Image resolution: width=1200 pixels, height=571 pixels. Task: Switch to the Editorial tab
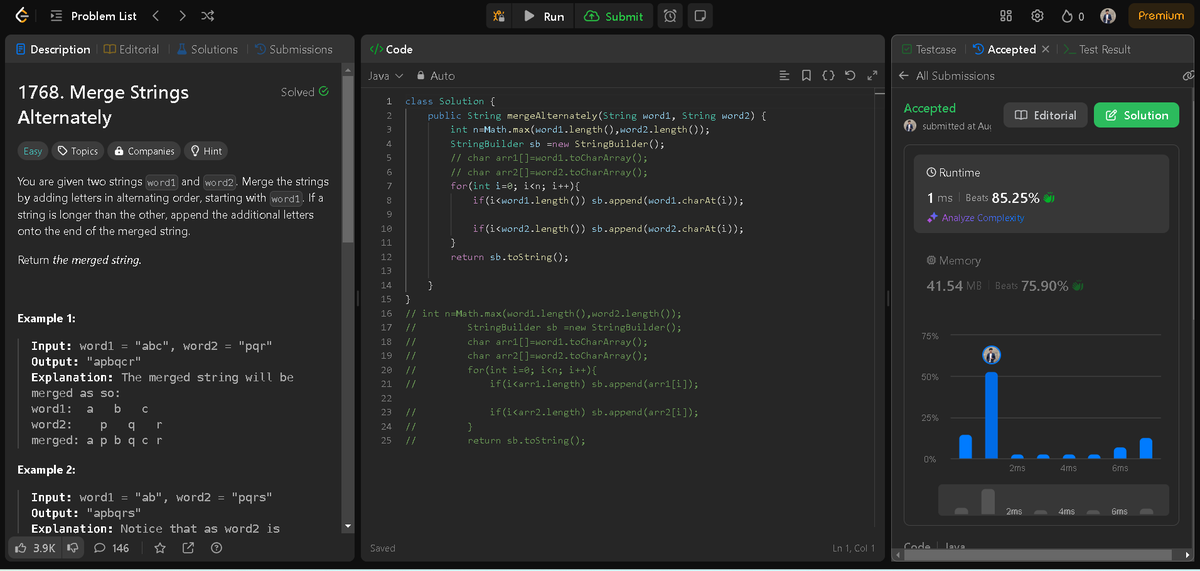[x=132, y=49]
